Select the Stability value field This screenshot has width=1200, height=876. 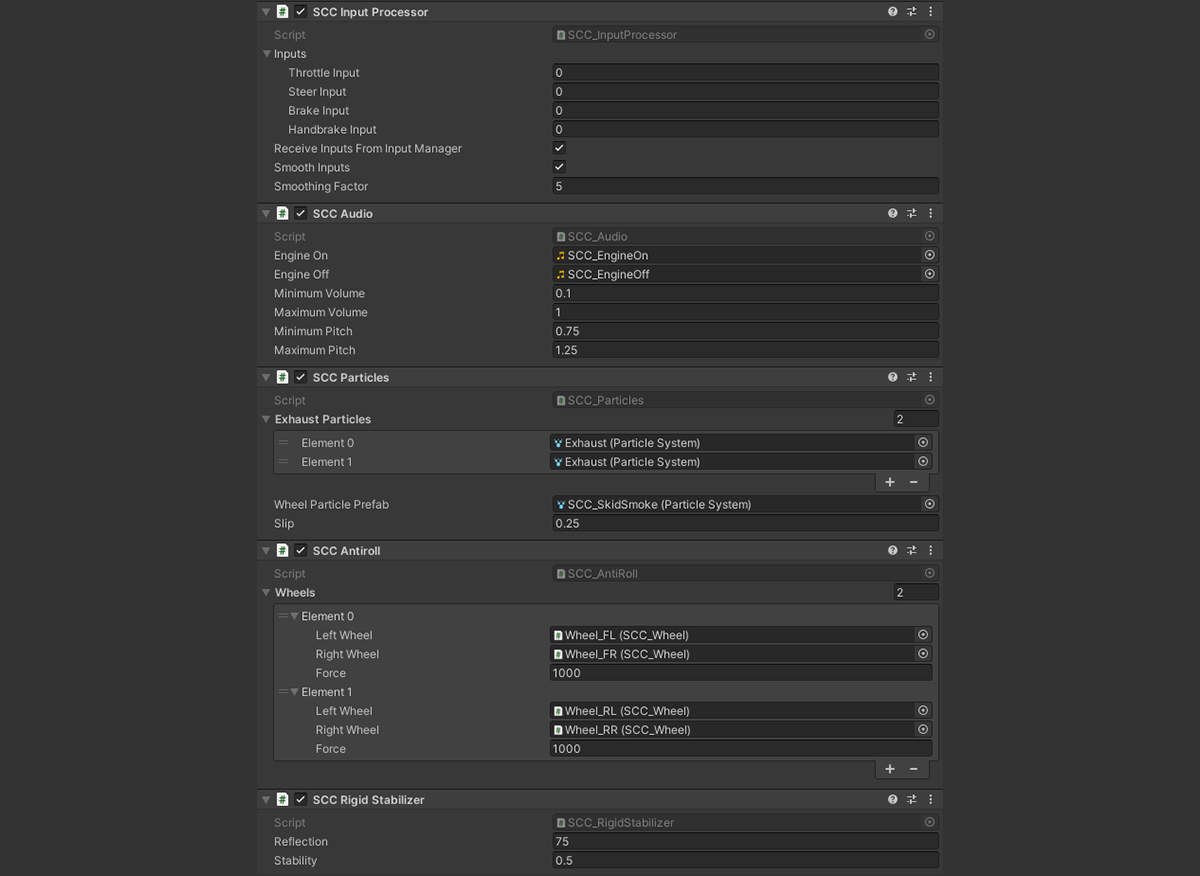(x=745, y=860)
